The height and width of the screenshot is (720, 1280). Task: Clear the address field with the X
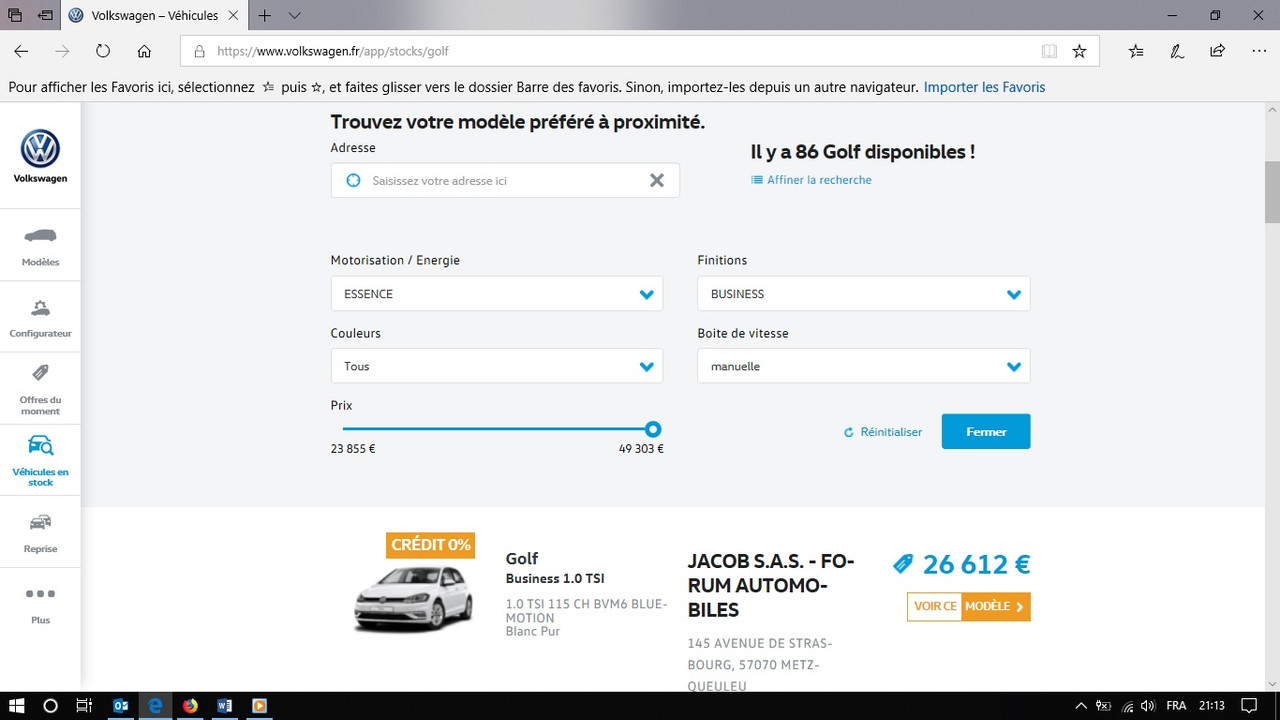tap(657, 180)
